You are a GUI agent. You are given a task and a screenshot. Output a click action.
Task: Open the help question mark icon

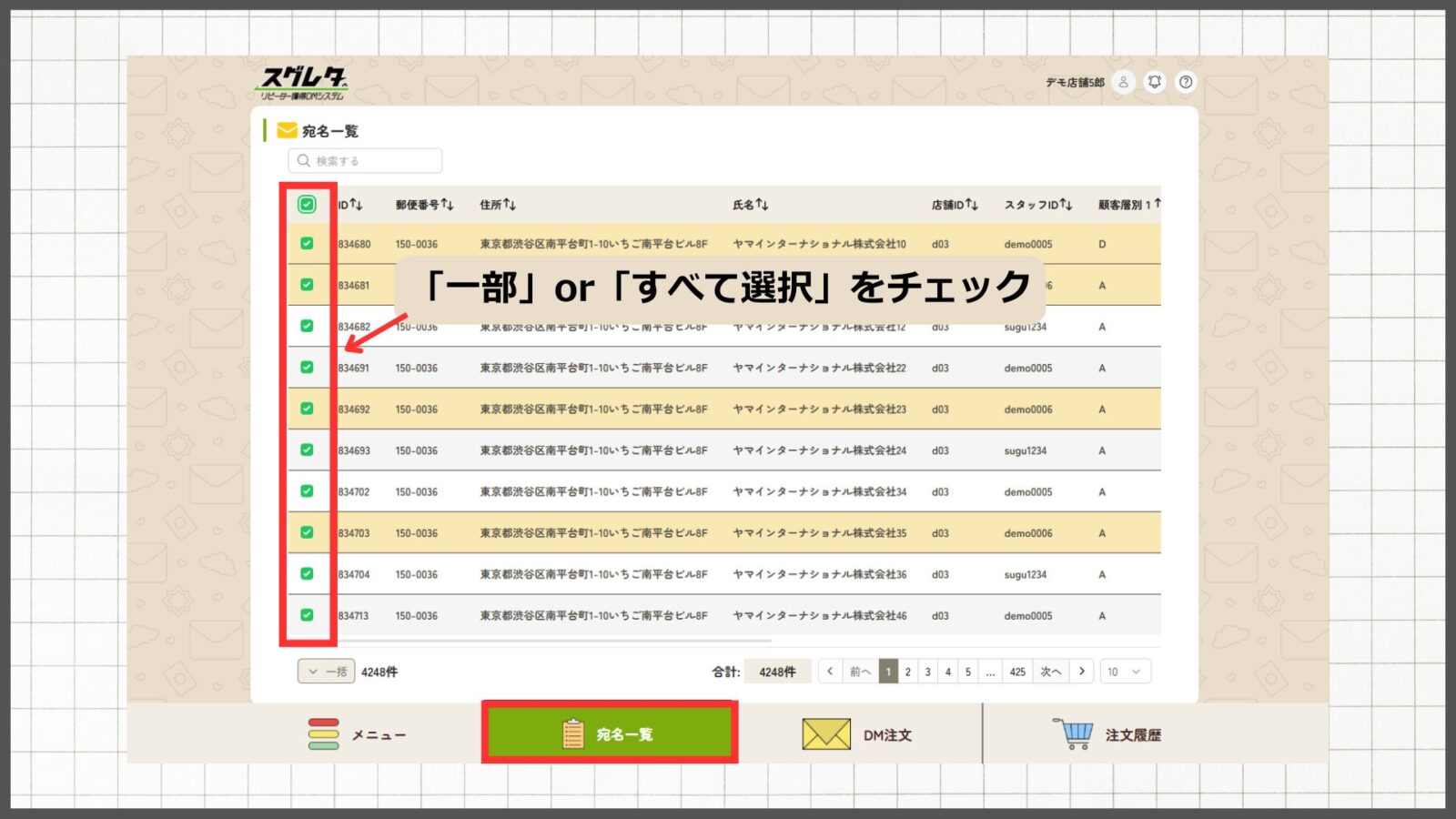click(1186, 82)
